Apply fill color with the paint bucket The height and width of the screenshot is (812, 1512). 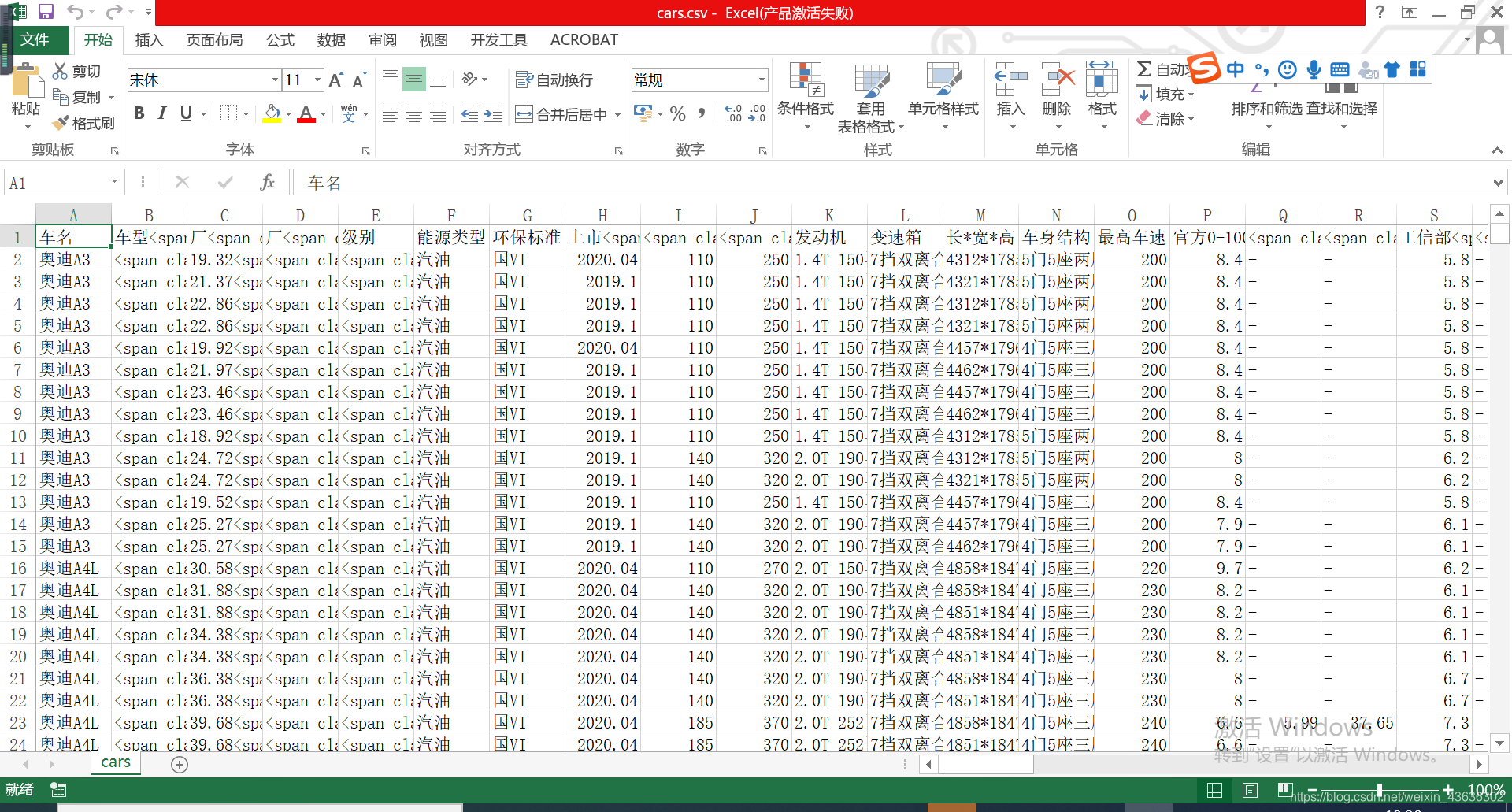tap(272, 113)
